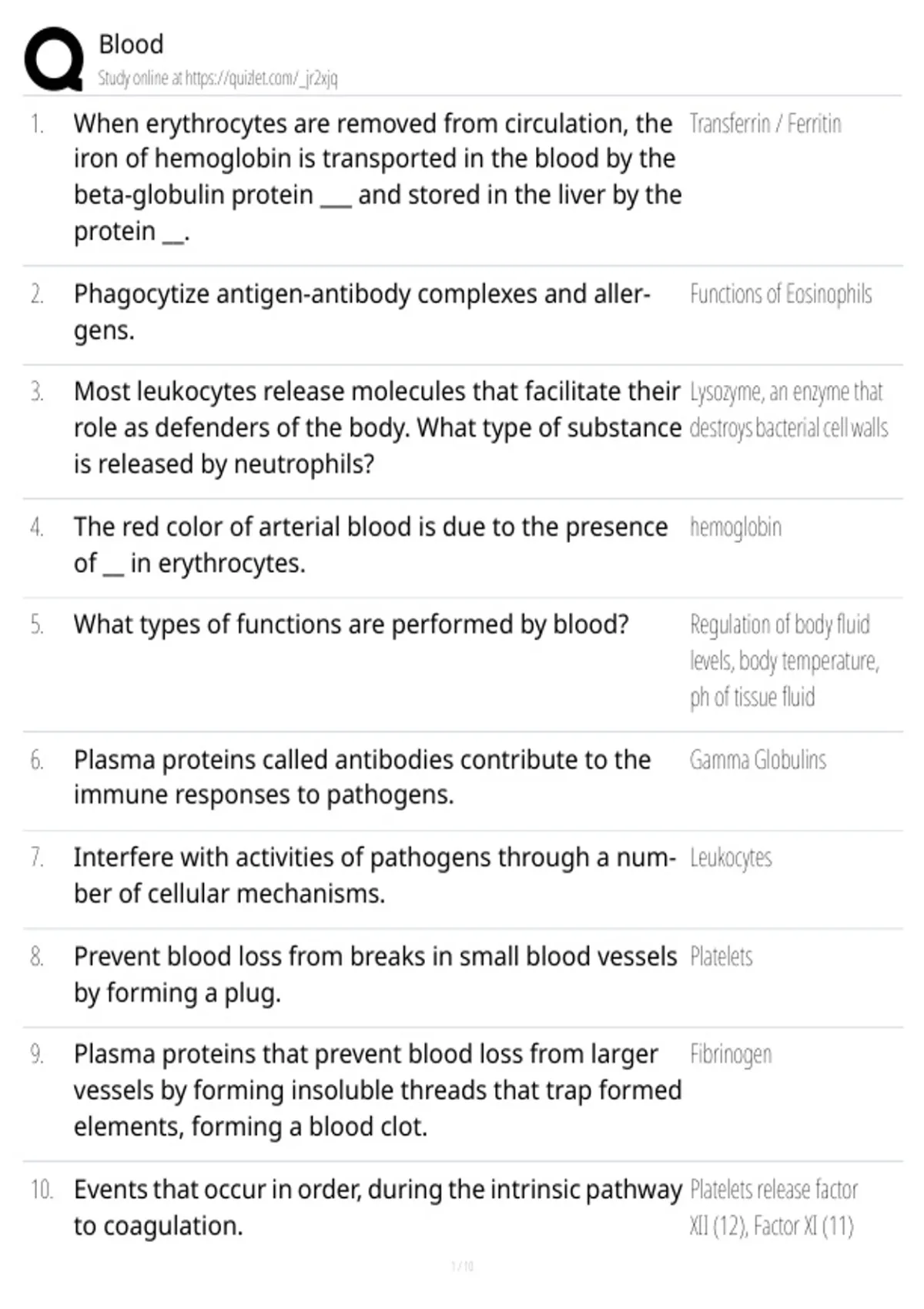Select question about arterial blood red color
The height and width of the screenshot is (1309, 924).
click(x=370, y=545)
